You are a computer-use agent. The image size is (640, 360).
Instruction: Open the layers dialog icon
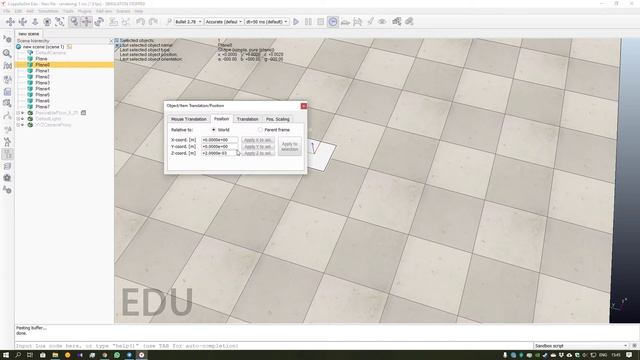(x=7, y=167)
